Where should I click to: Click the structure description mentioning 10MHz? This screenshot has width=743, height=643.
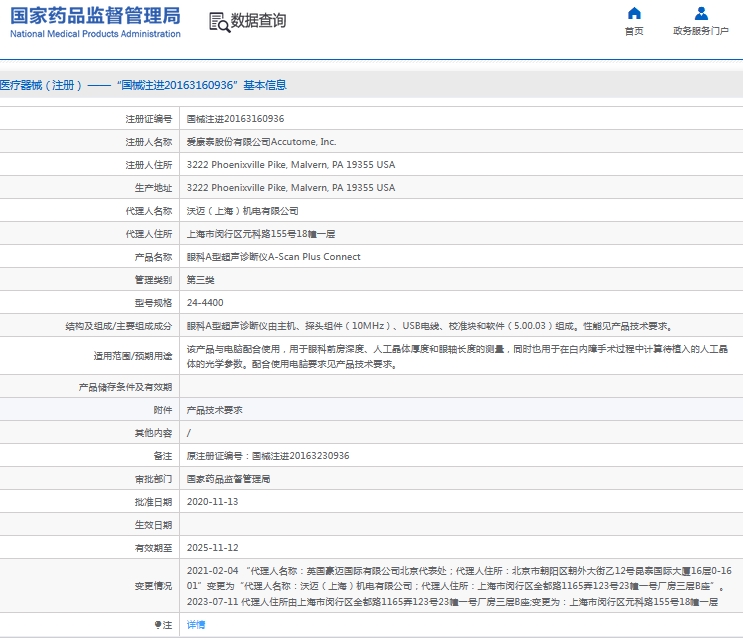pos(429,326)
